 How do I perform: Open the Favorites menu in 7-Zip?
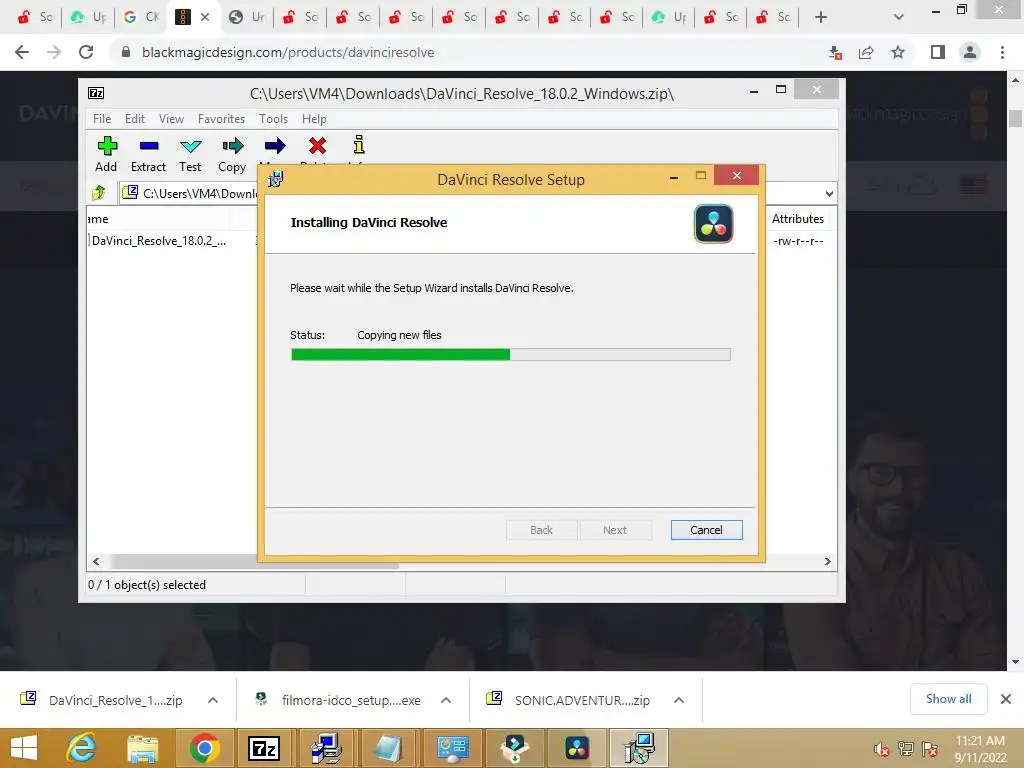pos(221,119)
